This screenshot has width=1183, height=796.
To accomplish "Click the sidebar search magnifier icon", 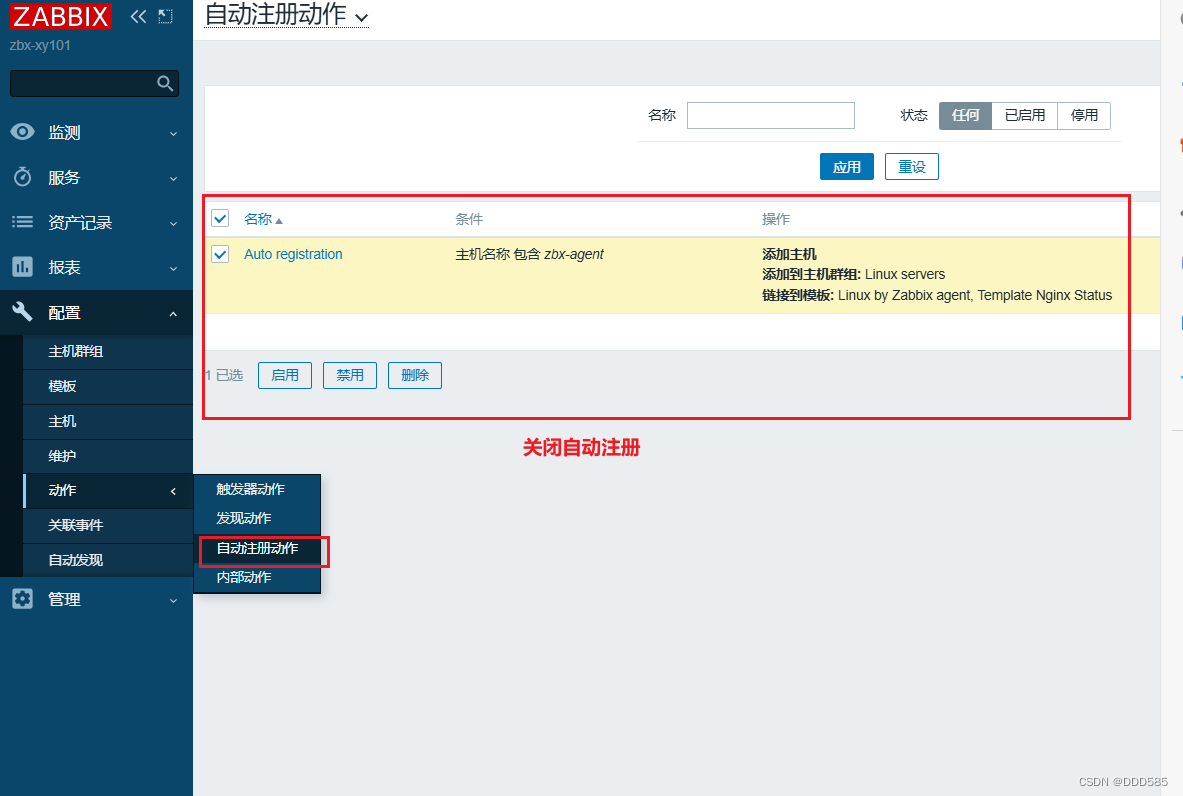I will tap(167, 83).
